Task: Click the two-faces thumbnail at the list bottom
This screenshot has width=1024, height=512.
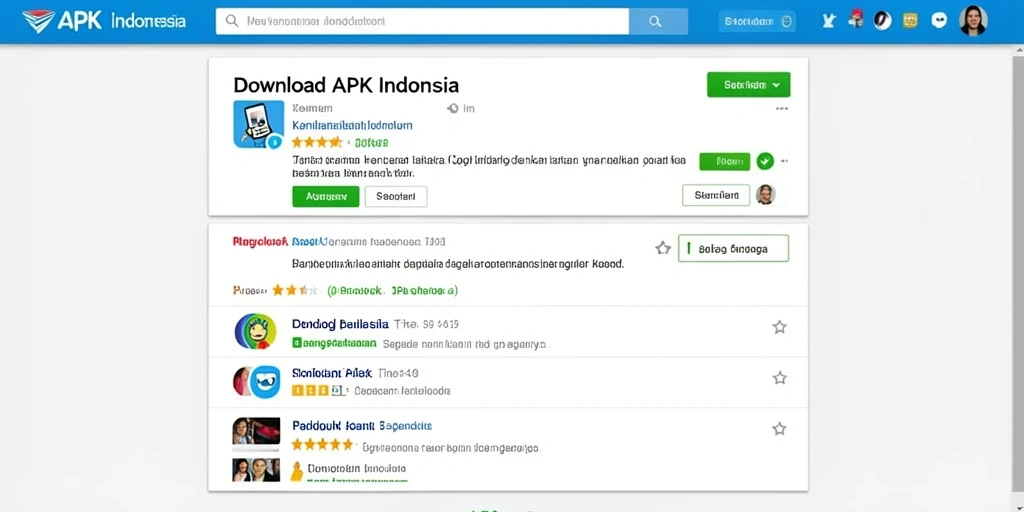Action: coord(256,470)
